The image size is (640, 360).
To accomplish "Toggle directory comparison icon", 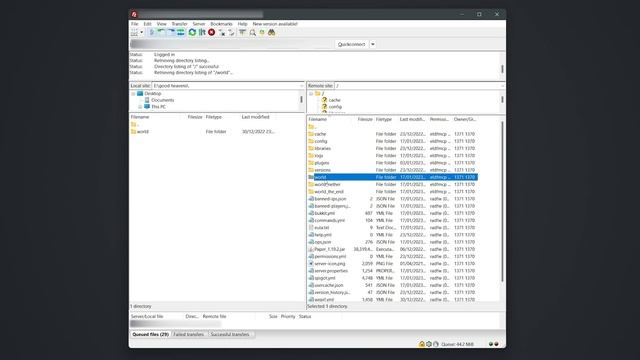I will point(253,33).
